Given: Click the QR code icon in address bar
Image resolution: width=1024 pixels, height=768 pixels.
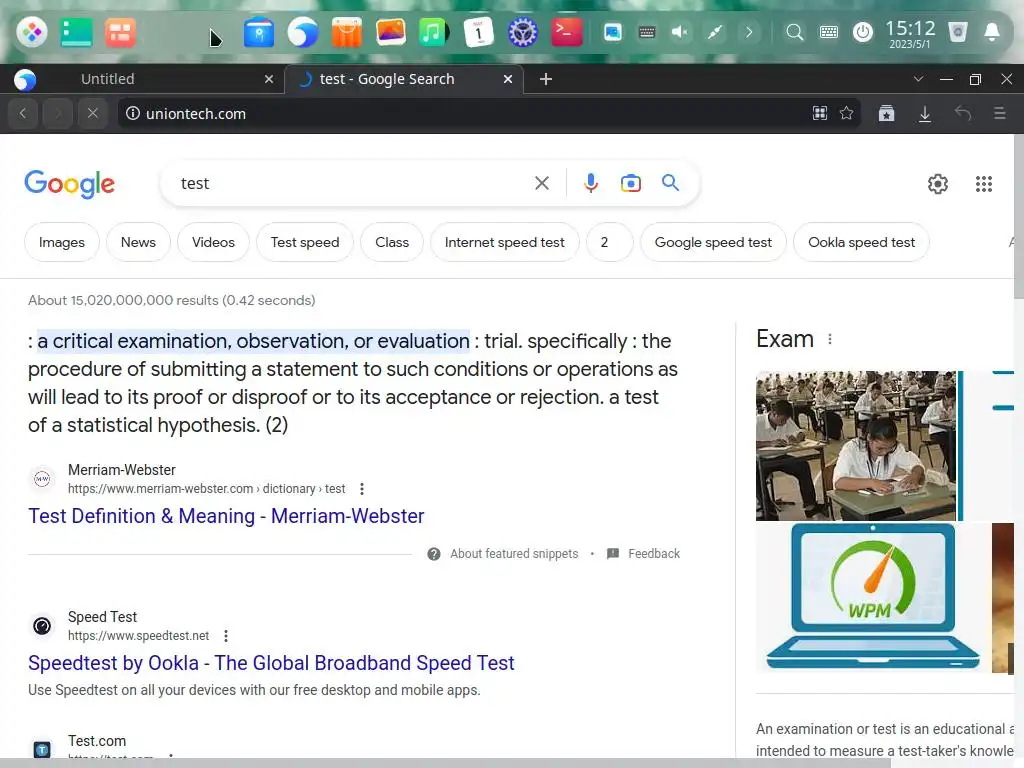Looking at the screenshot, I should tap(820, 114).
